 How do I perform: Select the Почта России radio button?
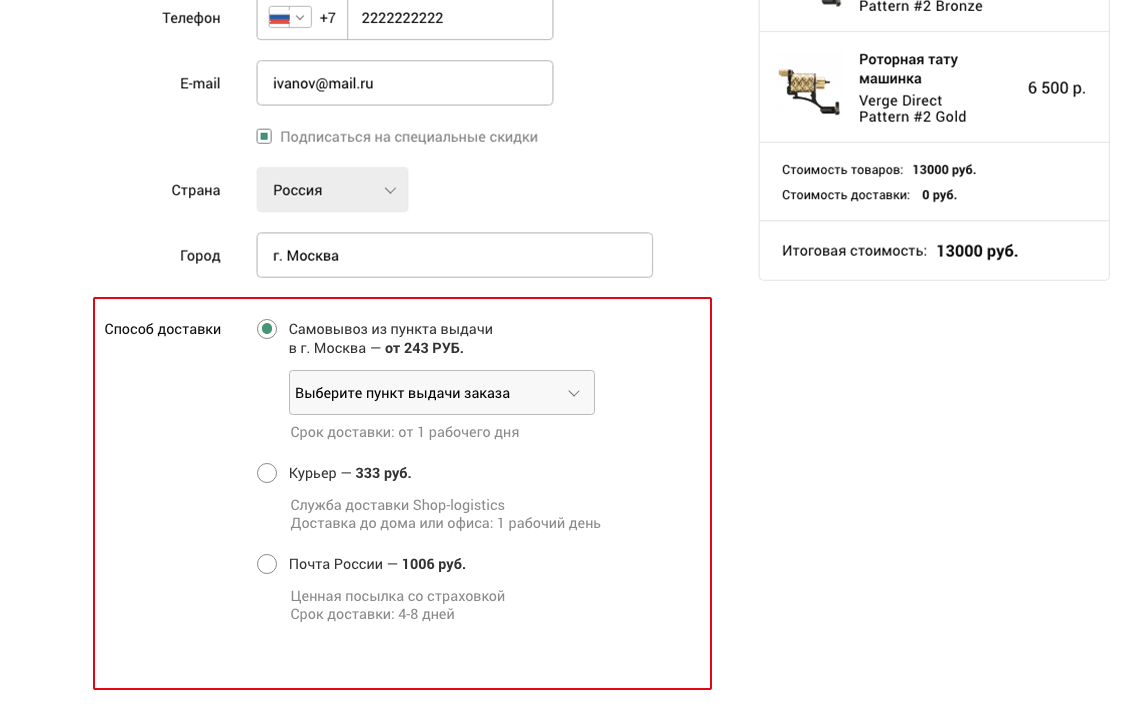pyautogui.click(x=267, y=564)
